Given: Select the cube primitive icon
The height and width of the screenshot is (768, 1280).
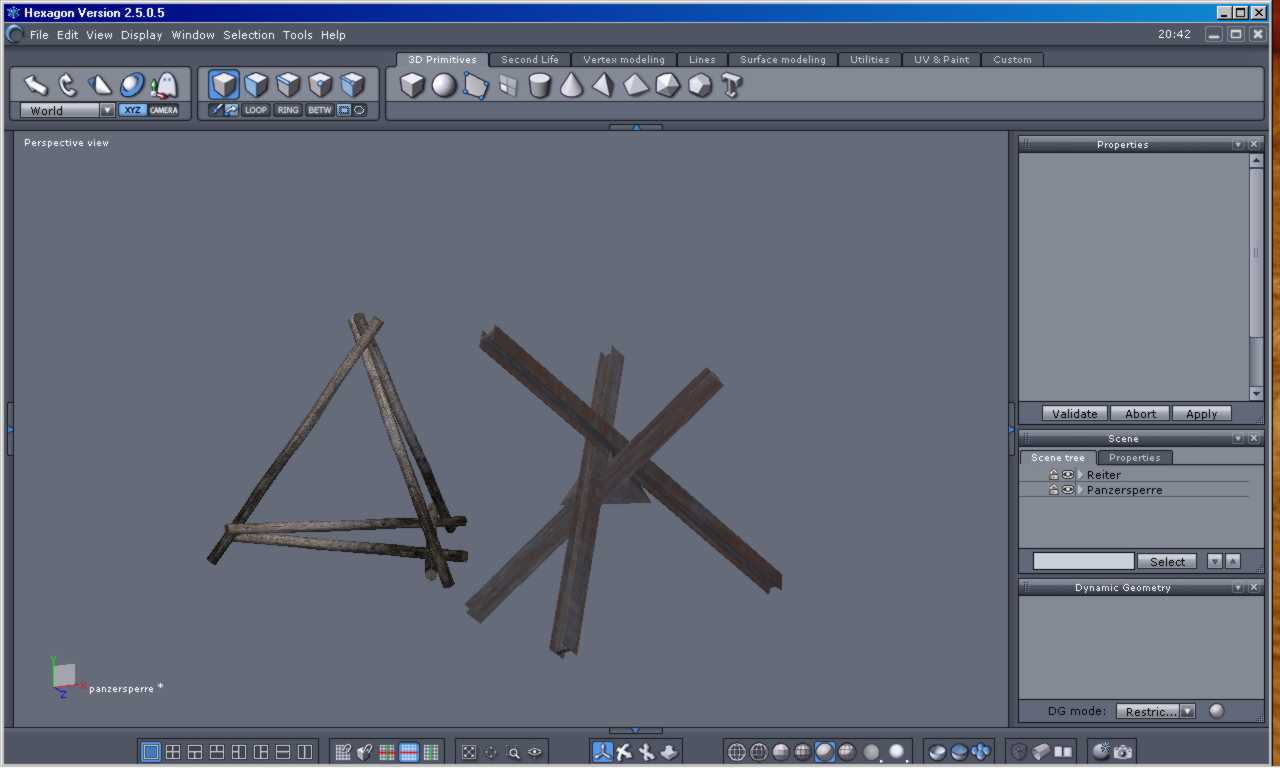Looking at the screenshot, I should [412, 86].
